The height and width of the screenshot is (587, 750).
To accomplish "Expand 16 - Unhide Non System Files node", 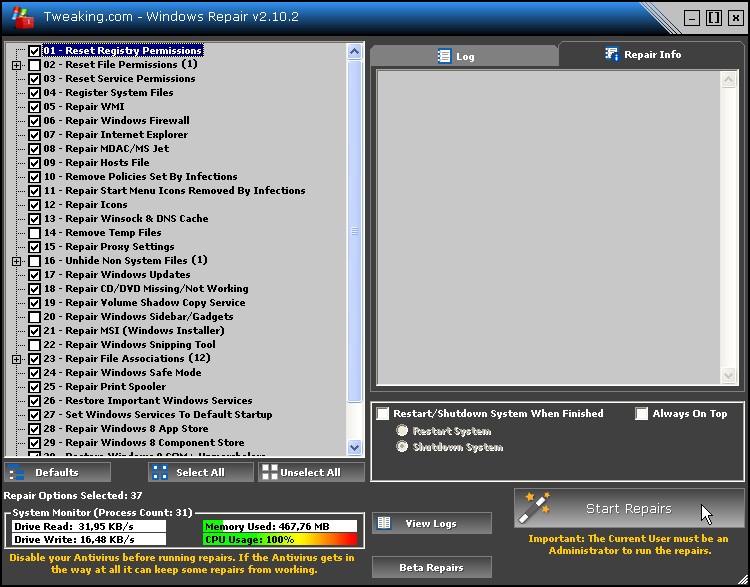I will tap(16, 261).
